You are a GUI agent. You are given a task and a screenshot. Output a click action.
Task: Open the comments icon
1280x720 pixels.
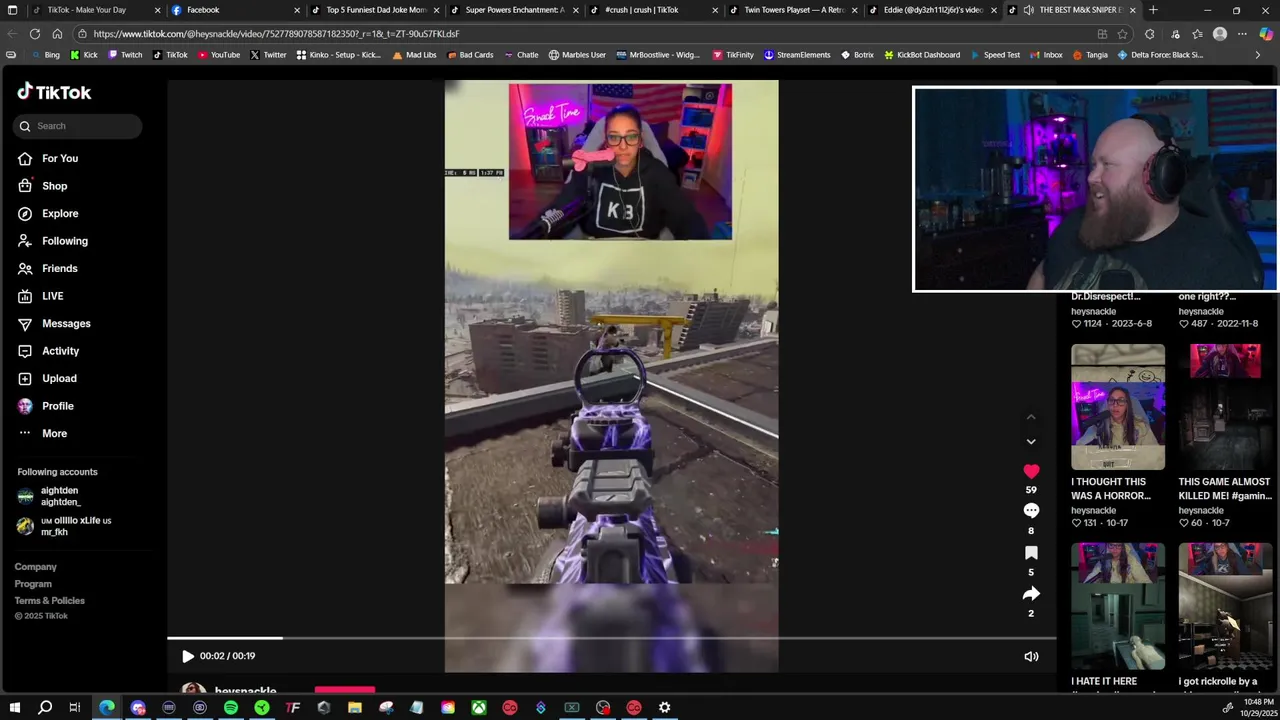tap(1031, 511)
